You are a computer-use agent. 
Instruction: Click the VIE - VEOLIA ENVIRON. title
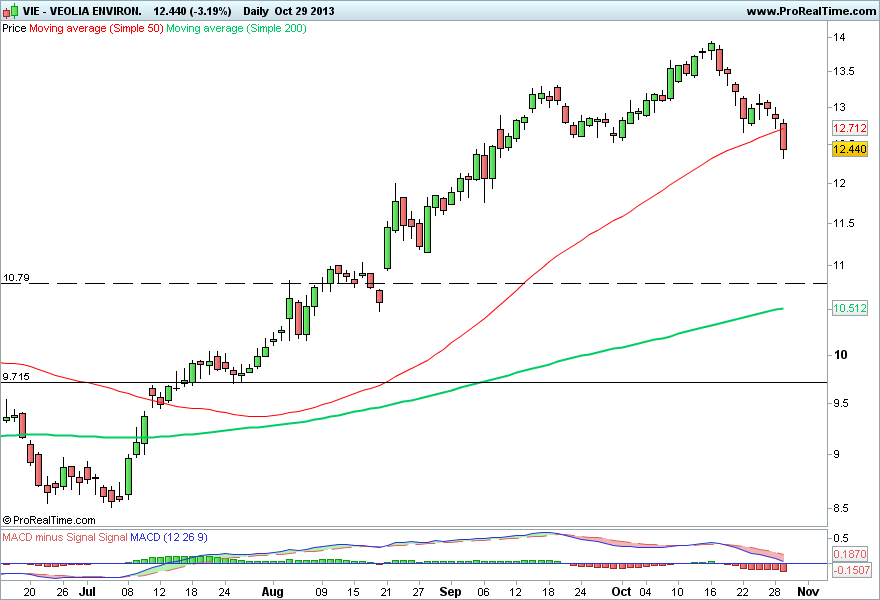pos(82,11)
